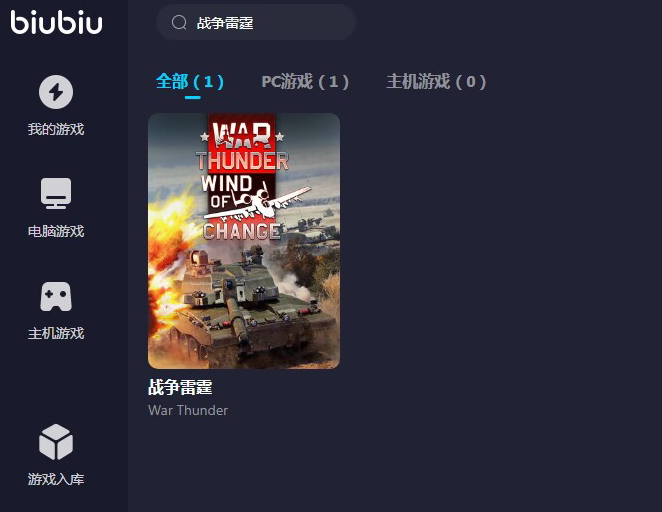Click the magnifier search icon
Viewport: 662px width, 512px height.
(x=179, y=22)
